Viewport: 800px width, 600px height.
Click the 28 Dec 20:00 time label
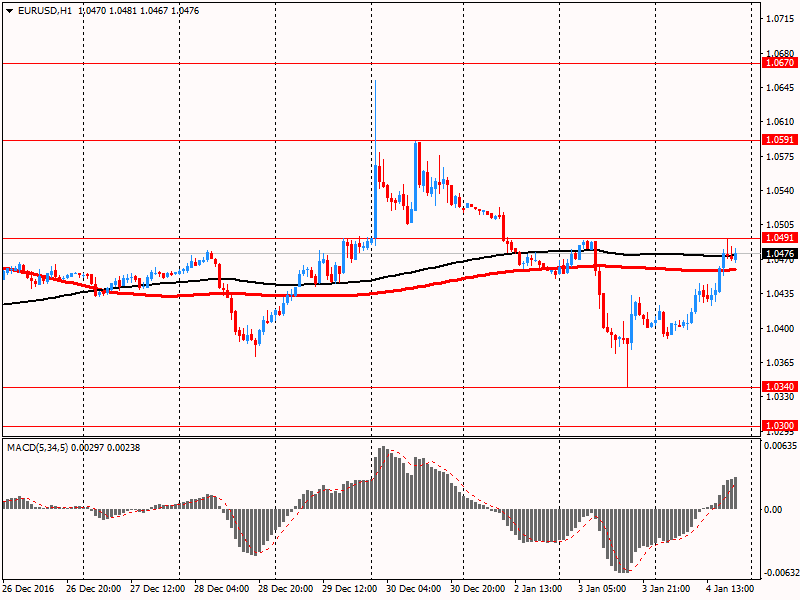(x=286, y=589)
